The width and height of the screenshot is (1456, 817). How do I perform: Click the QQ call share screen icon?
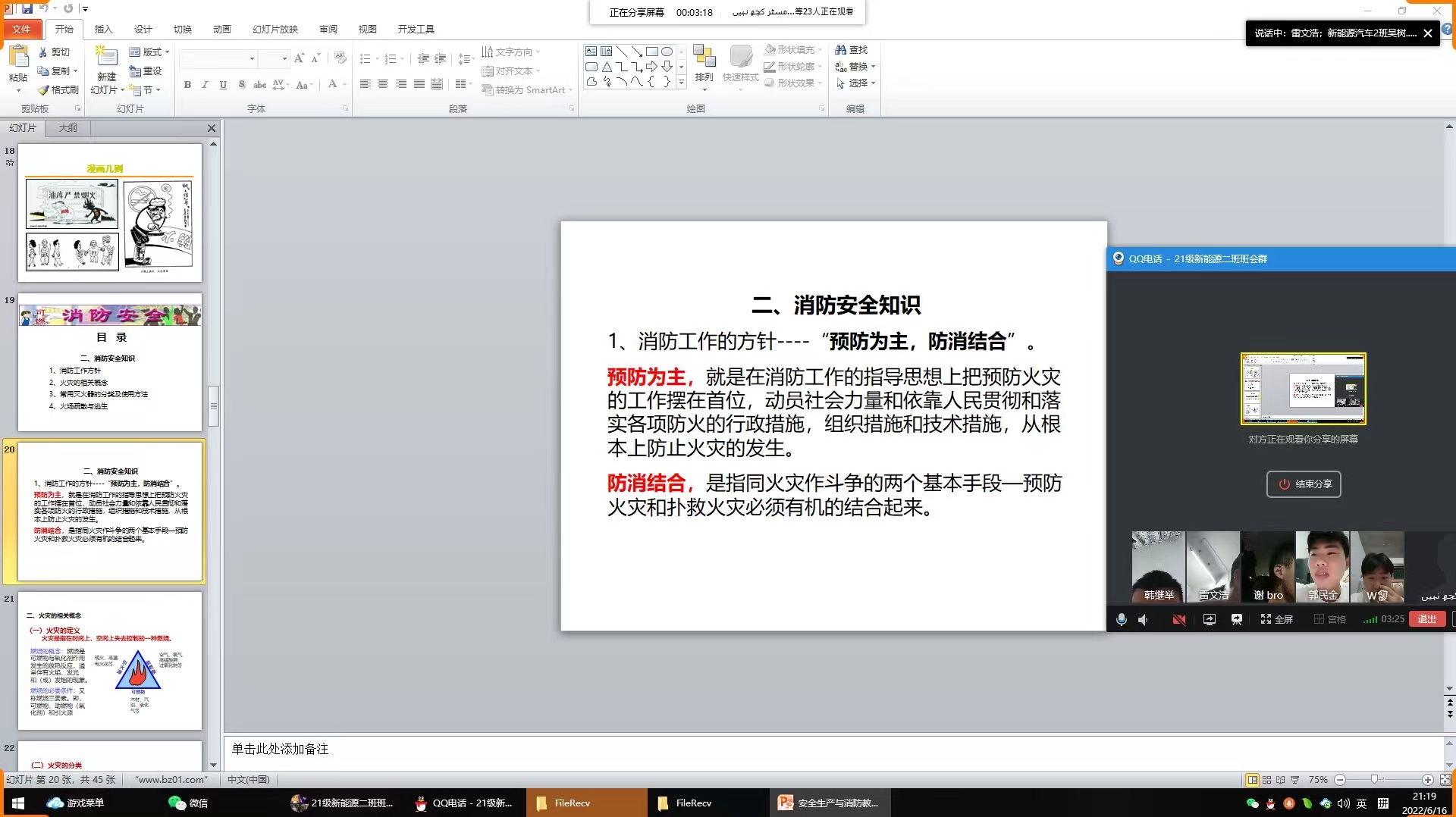tap(1209, 619)
